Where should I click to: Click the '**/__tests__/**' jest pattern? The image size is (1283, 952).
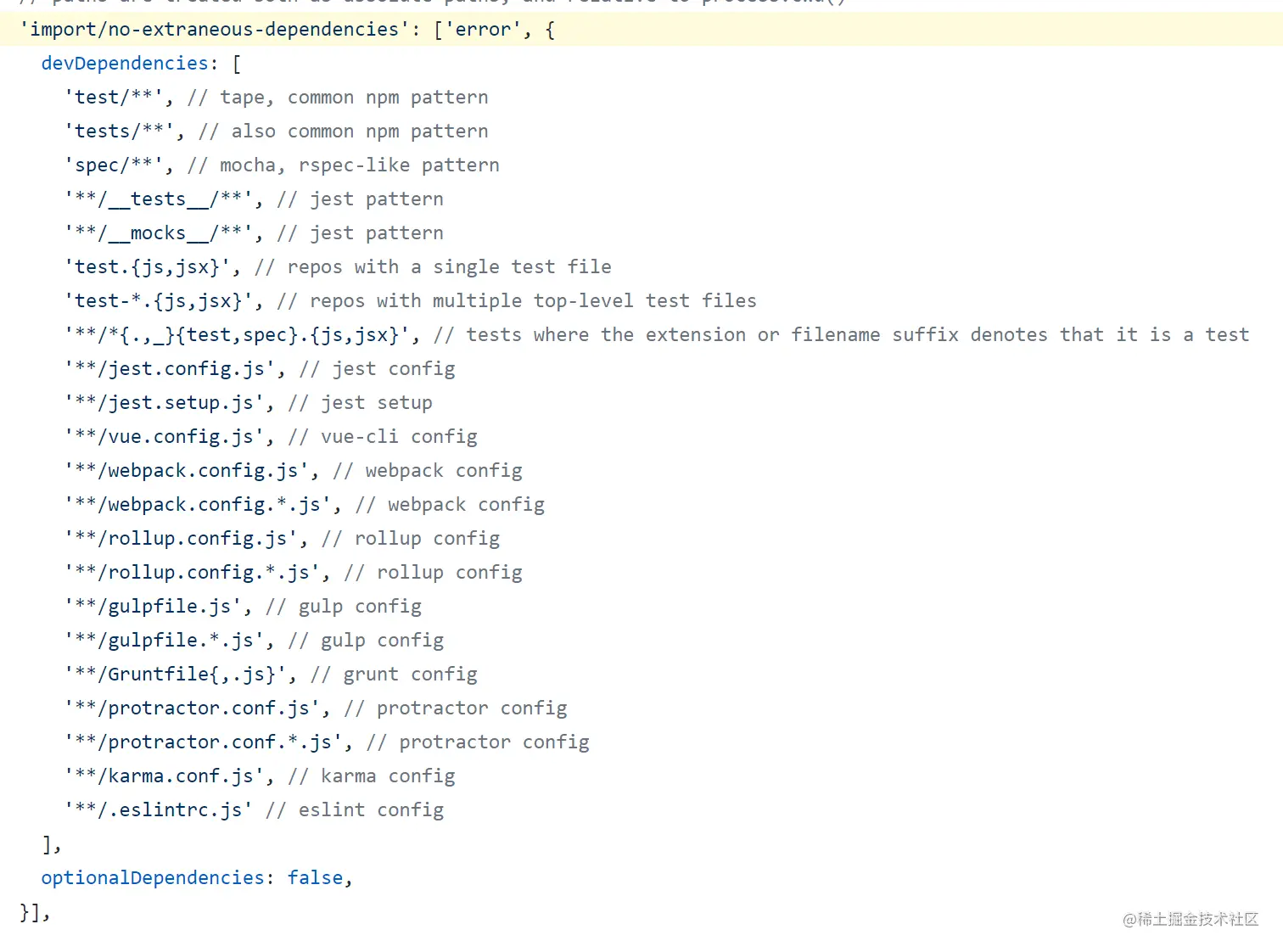coord(158,199)
